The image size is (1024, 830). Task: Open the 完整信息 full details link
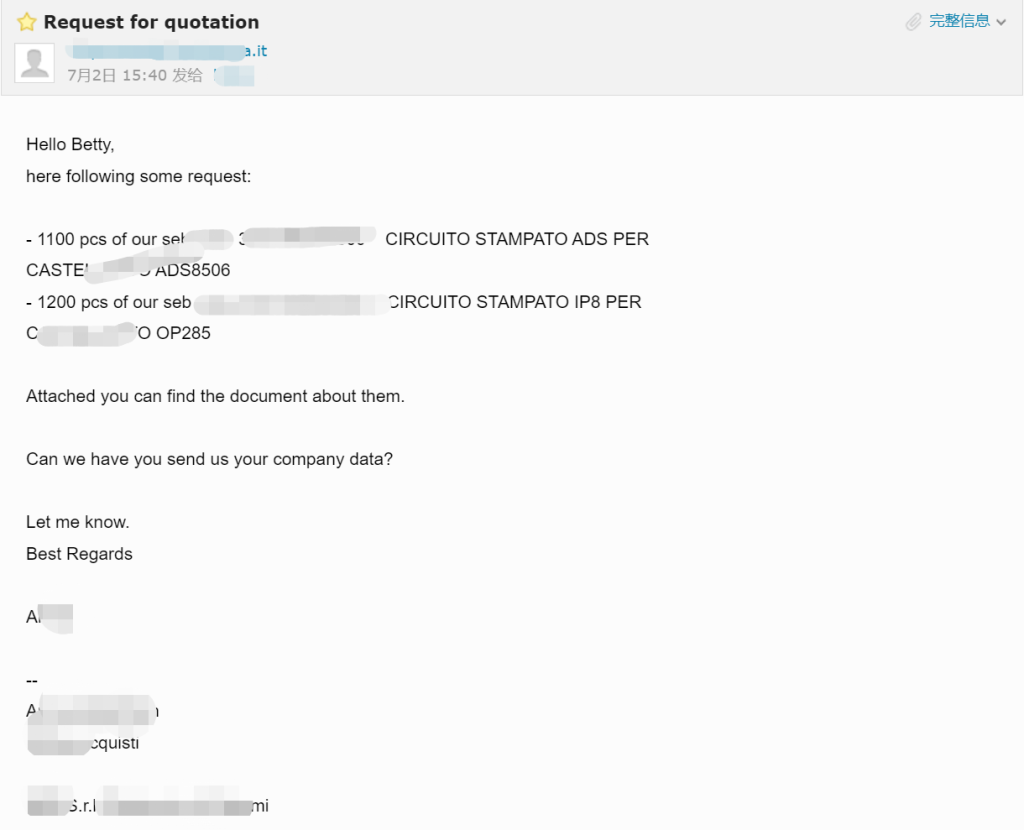[959, 21]
